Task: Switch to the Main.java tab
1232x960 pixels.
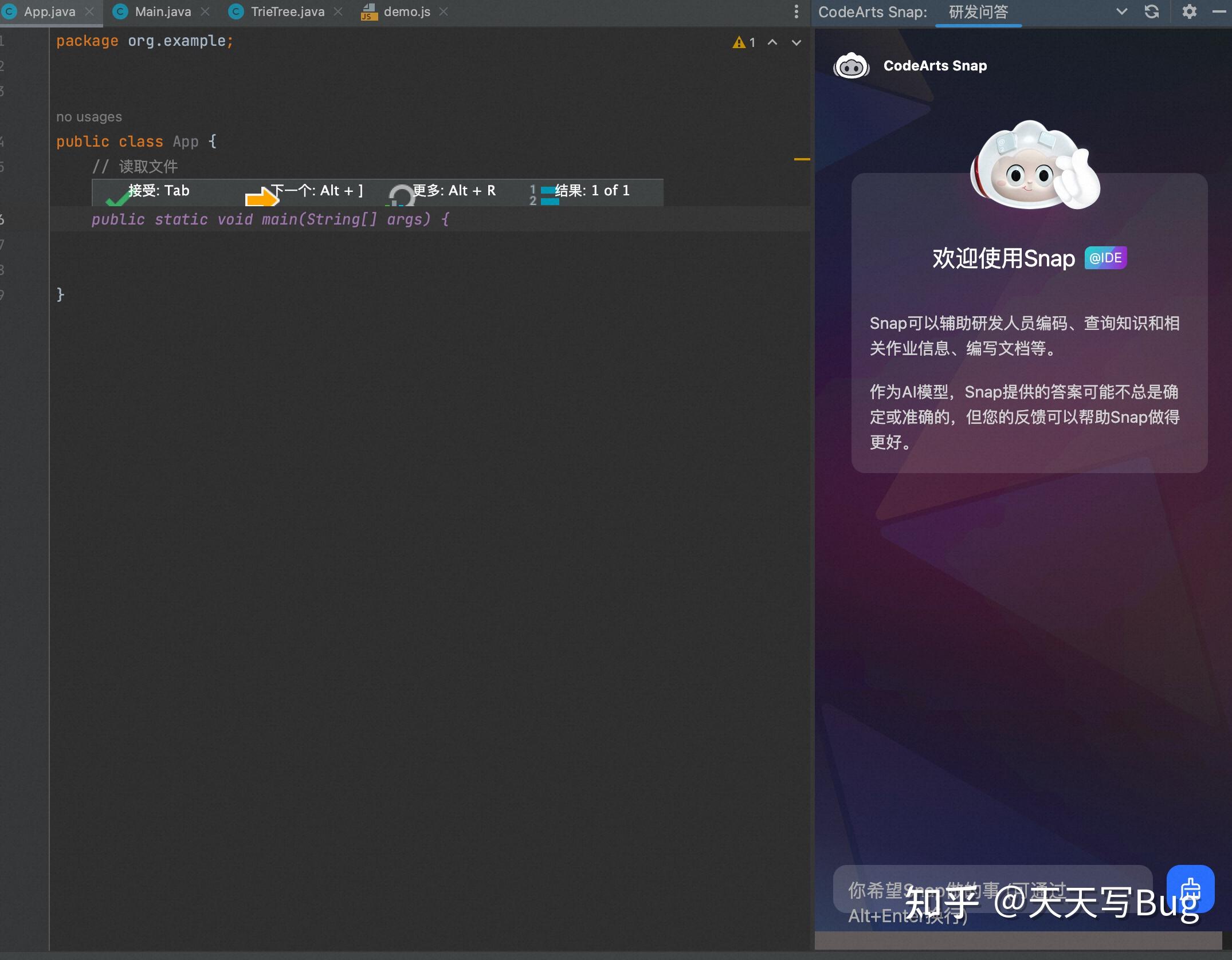Action: tap(163, 11)
